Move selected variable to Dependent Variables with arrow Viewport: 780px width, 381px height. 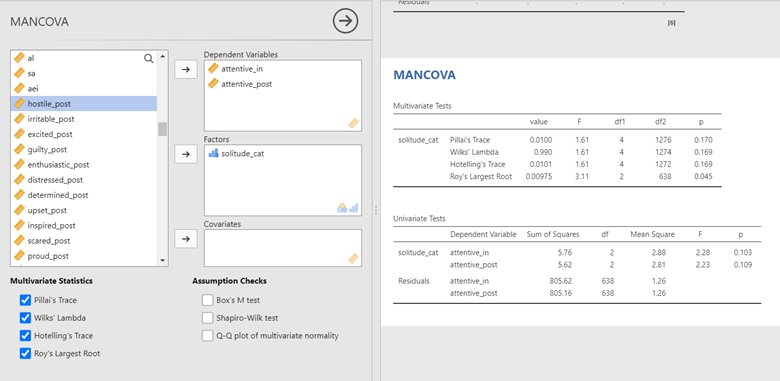(x=186, y=70)
